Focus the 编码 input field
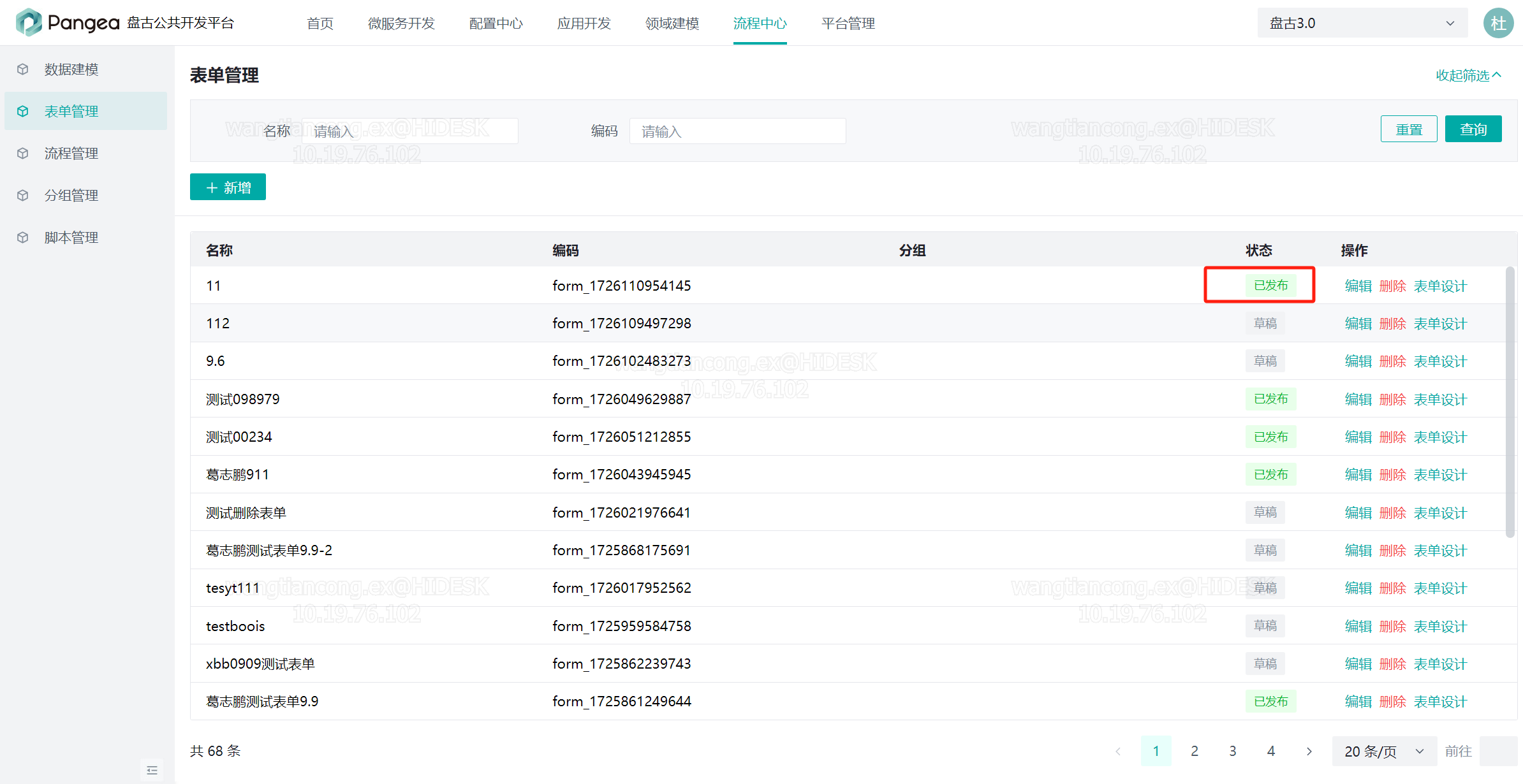Screen dimensions: 1523x784 tap(737, 131)
